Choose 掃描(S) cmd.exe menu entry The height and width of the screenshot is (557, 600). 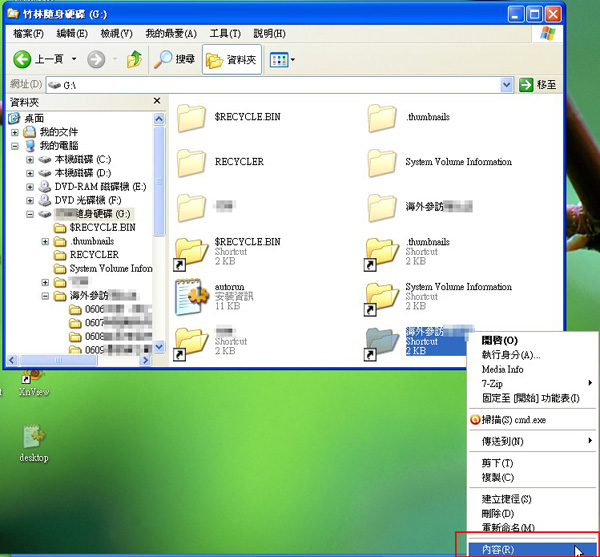[514, 420]
